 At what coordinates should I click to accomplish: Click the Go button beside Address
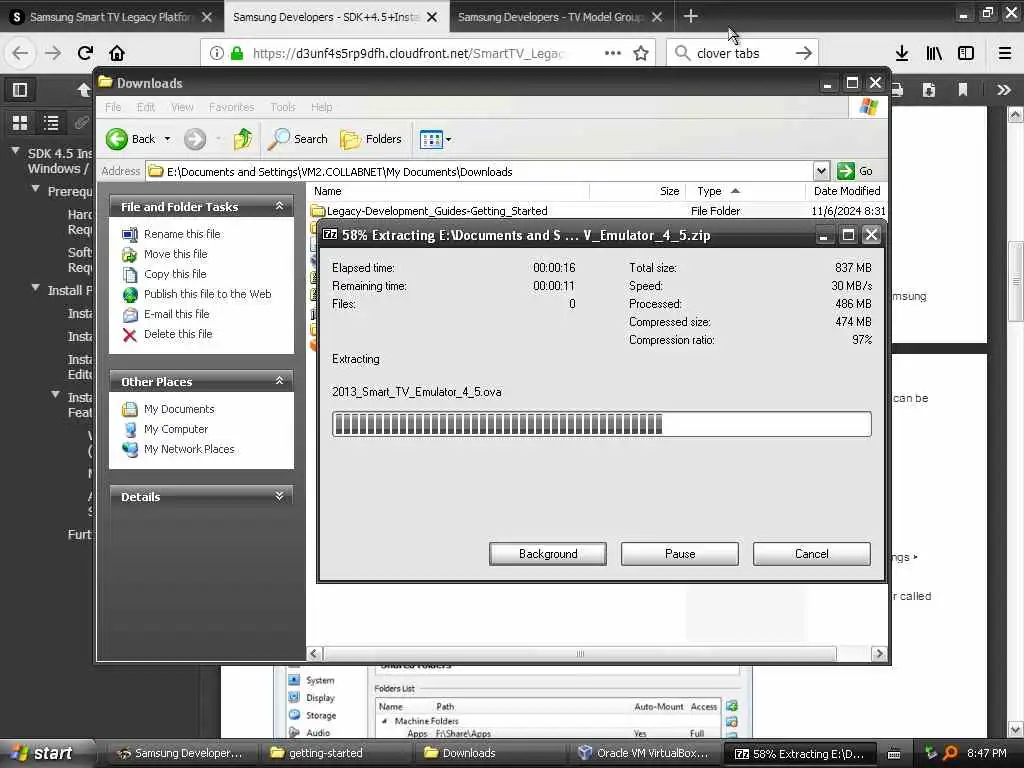point(855,171)
